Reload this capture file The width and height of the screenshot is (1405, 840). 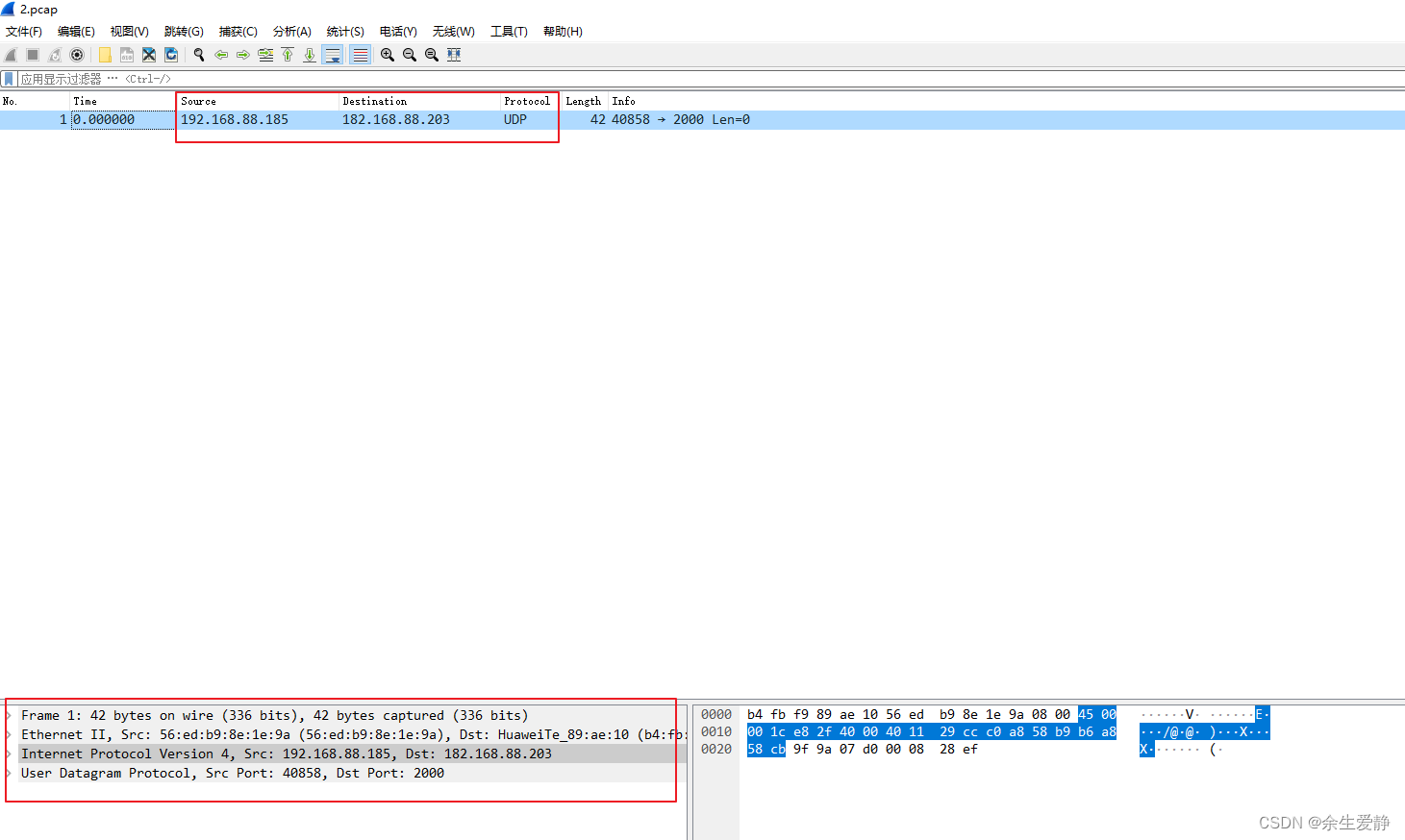tap(171, 55)
